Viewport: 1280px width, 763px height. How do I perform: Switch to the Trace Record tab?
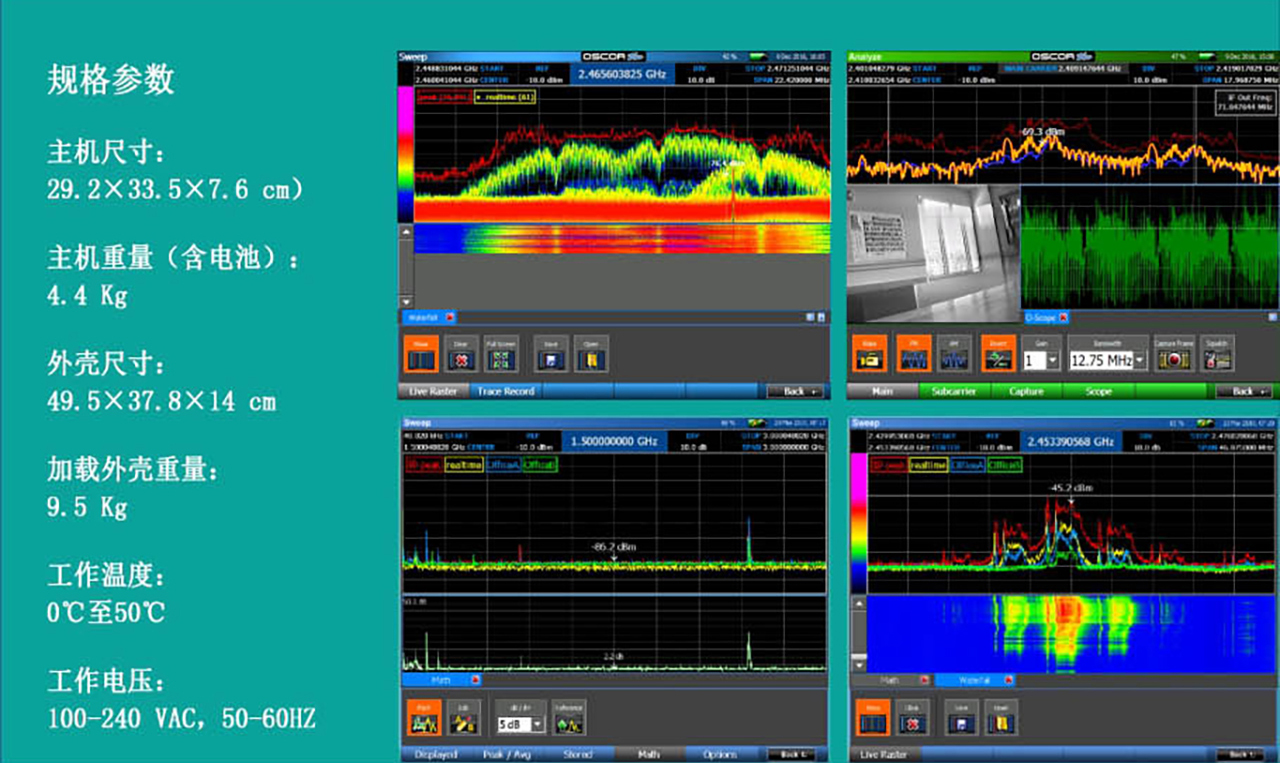pos(505,391)
